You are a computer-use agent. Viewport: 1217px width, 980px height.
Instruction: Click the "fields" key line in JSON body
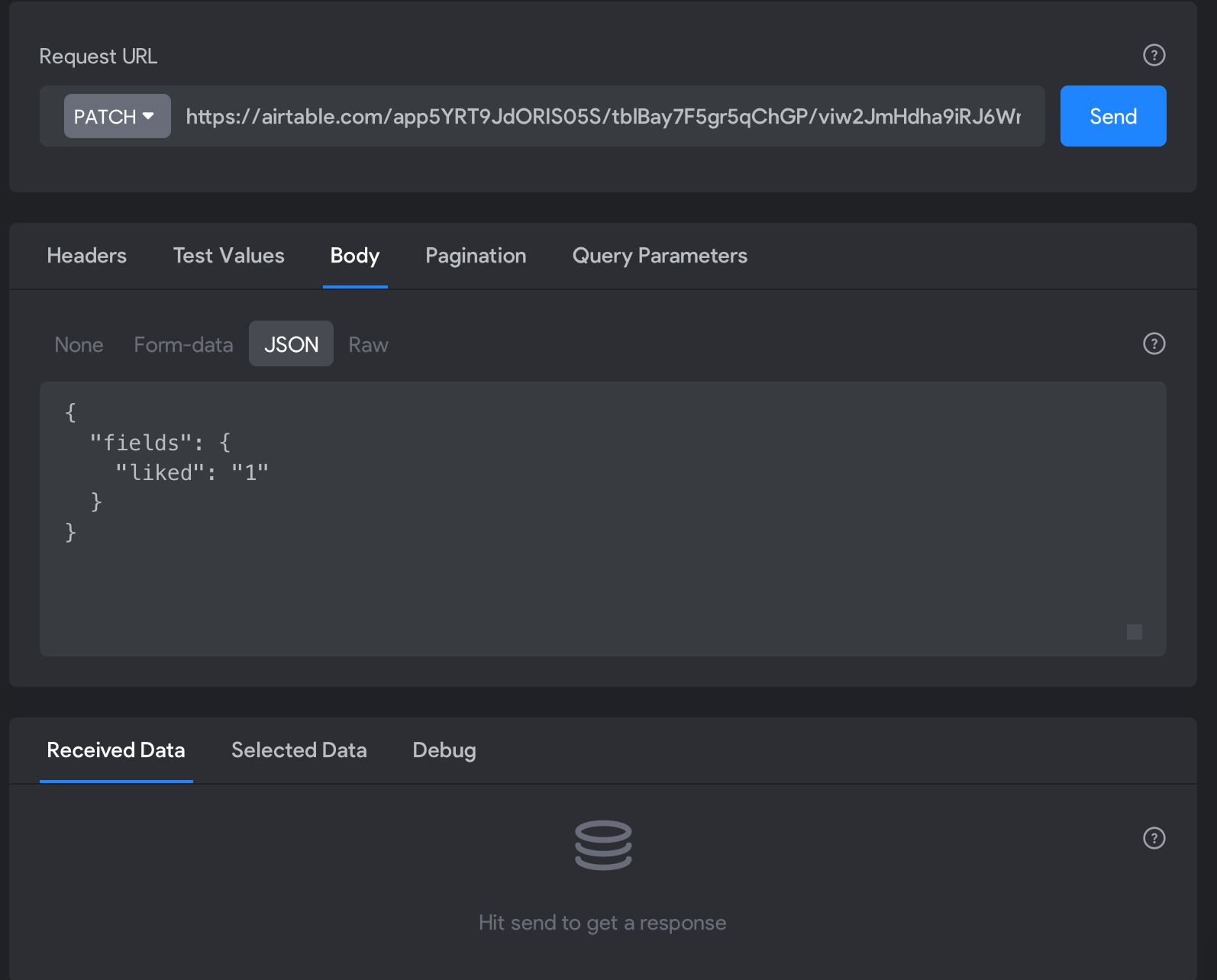click(160, 443)
